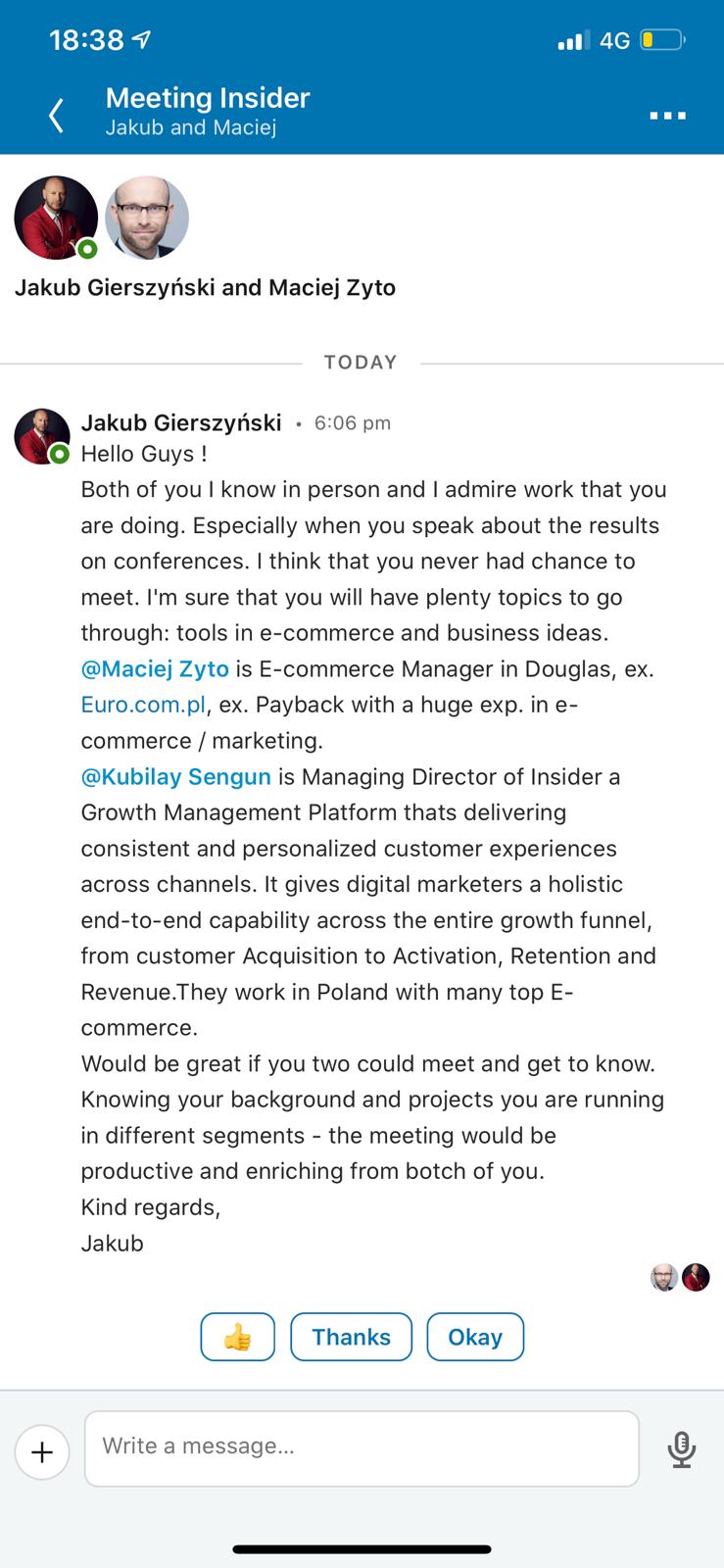724x1568 pixels.
Task: Open the @Maciej Zyto mention
Action: (x=155, y=669)
